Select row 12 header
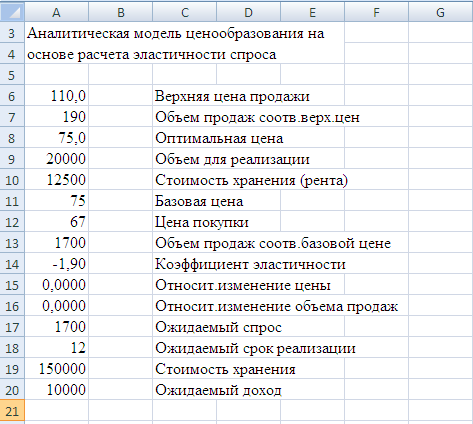 pos(12,222)
